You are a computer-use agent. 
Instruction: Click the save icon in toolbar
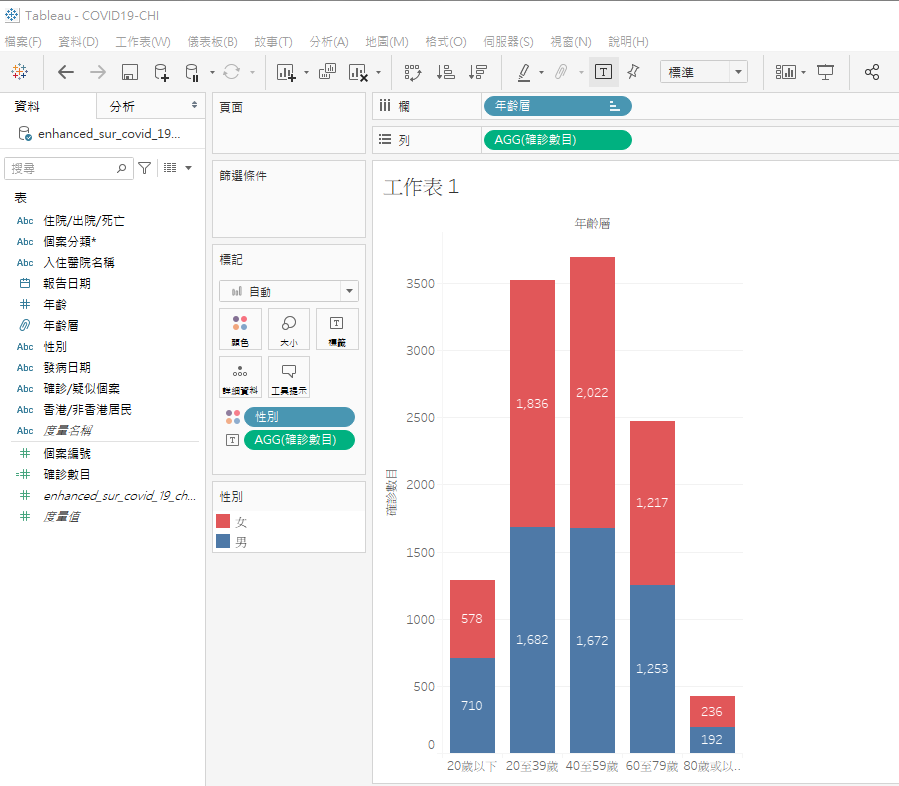click(129, 72)
